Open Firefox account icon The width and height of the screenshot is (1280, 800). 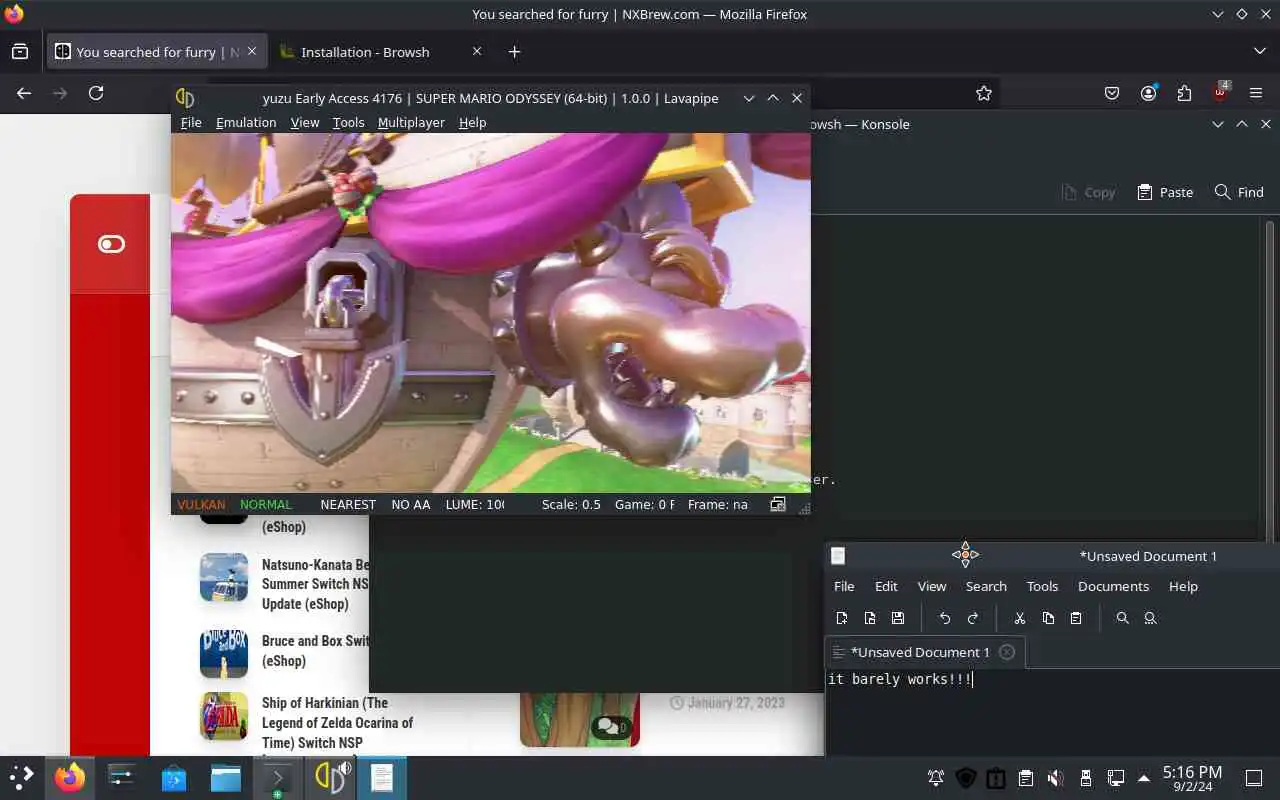tap(1148, 93)
